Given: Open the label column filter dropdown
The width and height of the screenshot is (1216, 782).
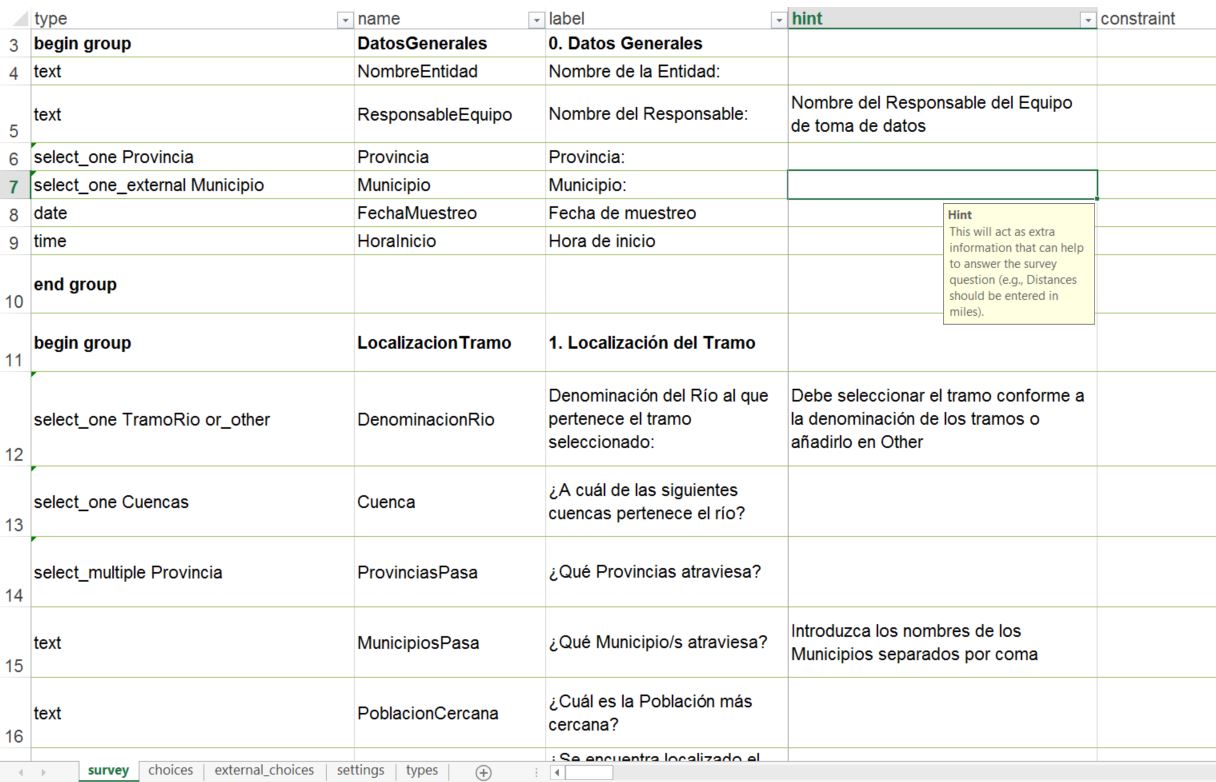Looking at the screenshot, I should [778, 19].
